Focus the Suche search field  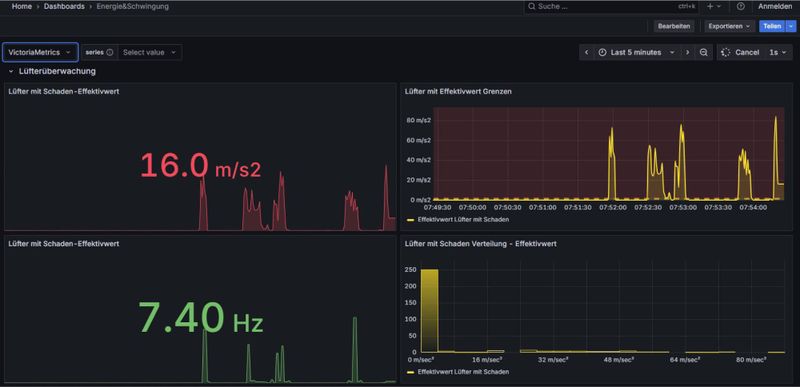tap(611, 7)
